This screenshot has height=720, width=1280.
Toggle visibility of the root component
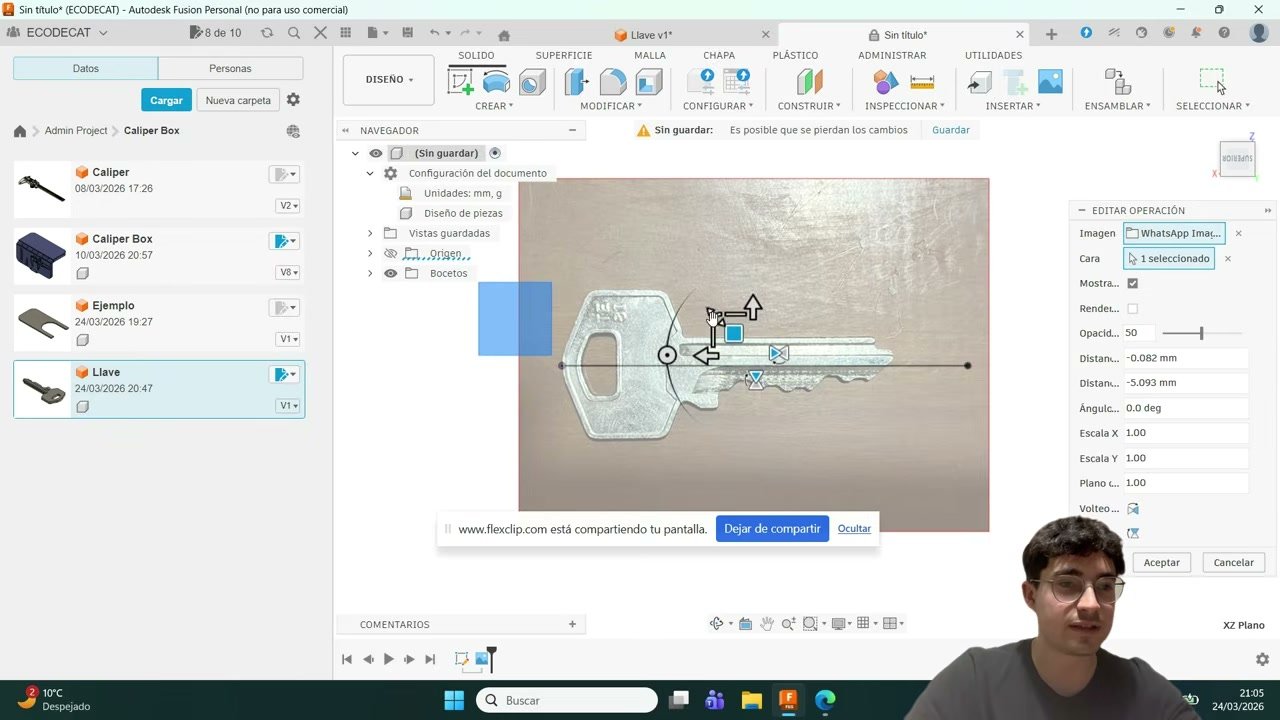(376, 153)
